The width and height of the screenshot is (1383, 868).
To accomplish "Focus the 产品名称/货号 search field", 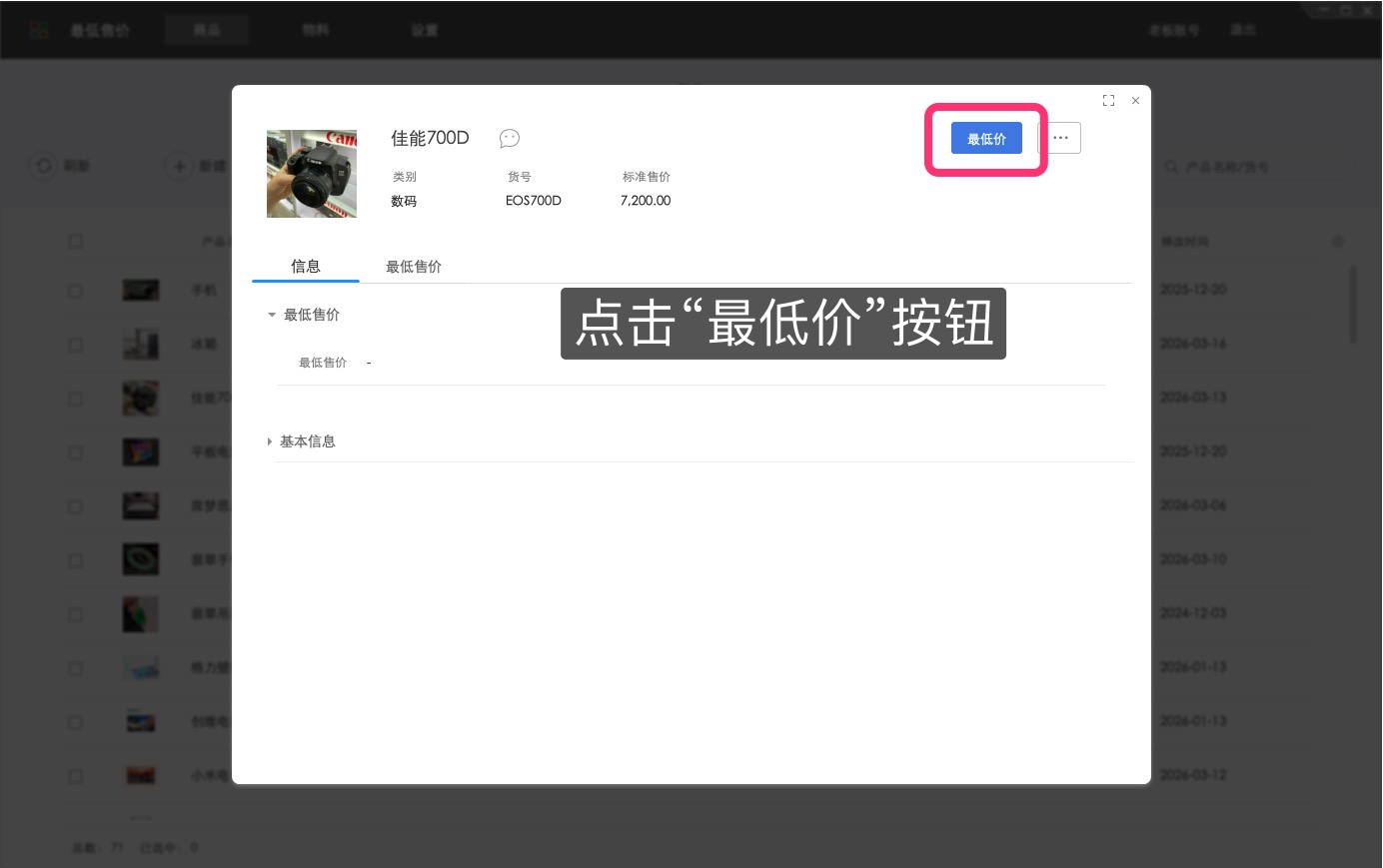I will coord(1259,167).
